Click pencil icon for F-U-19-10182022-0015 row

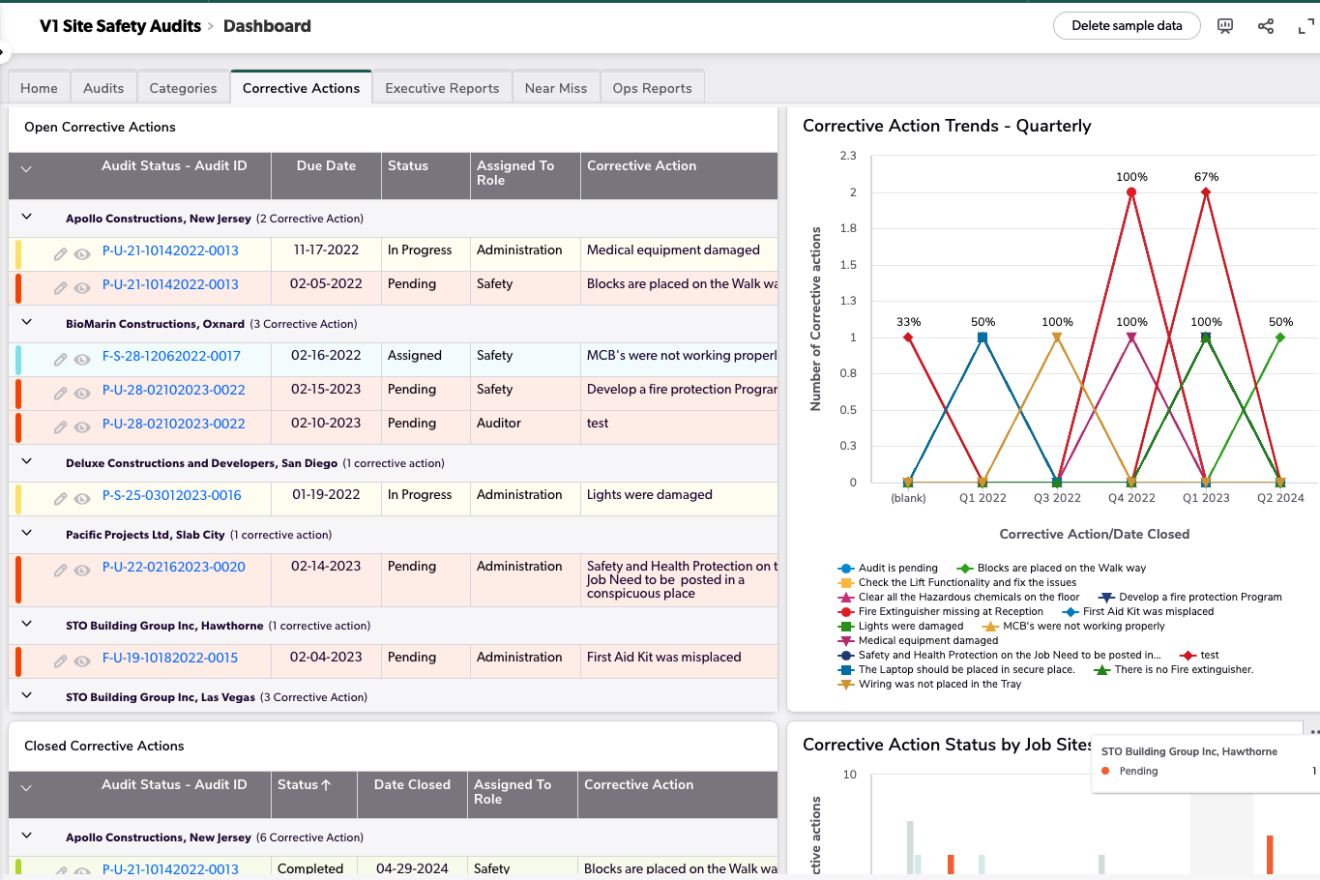60,660
